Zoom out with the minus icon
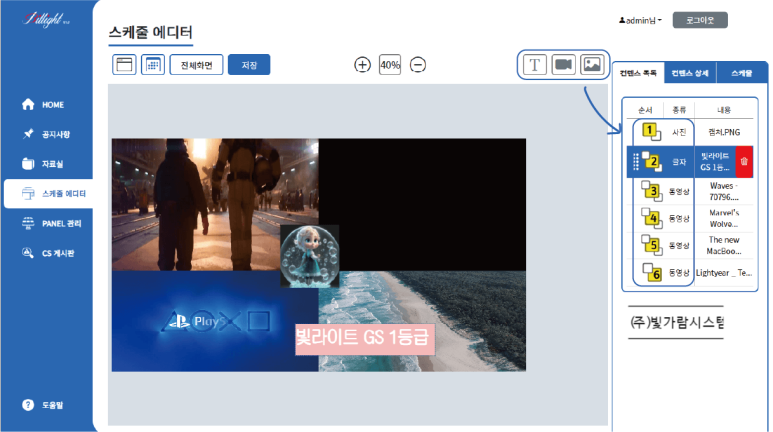 pos(418,65)
